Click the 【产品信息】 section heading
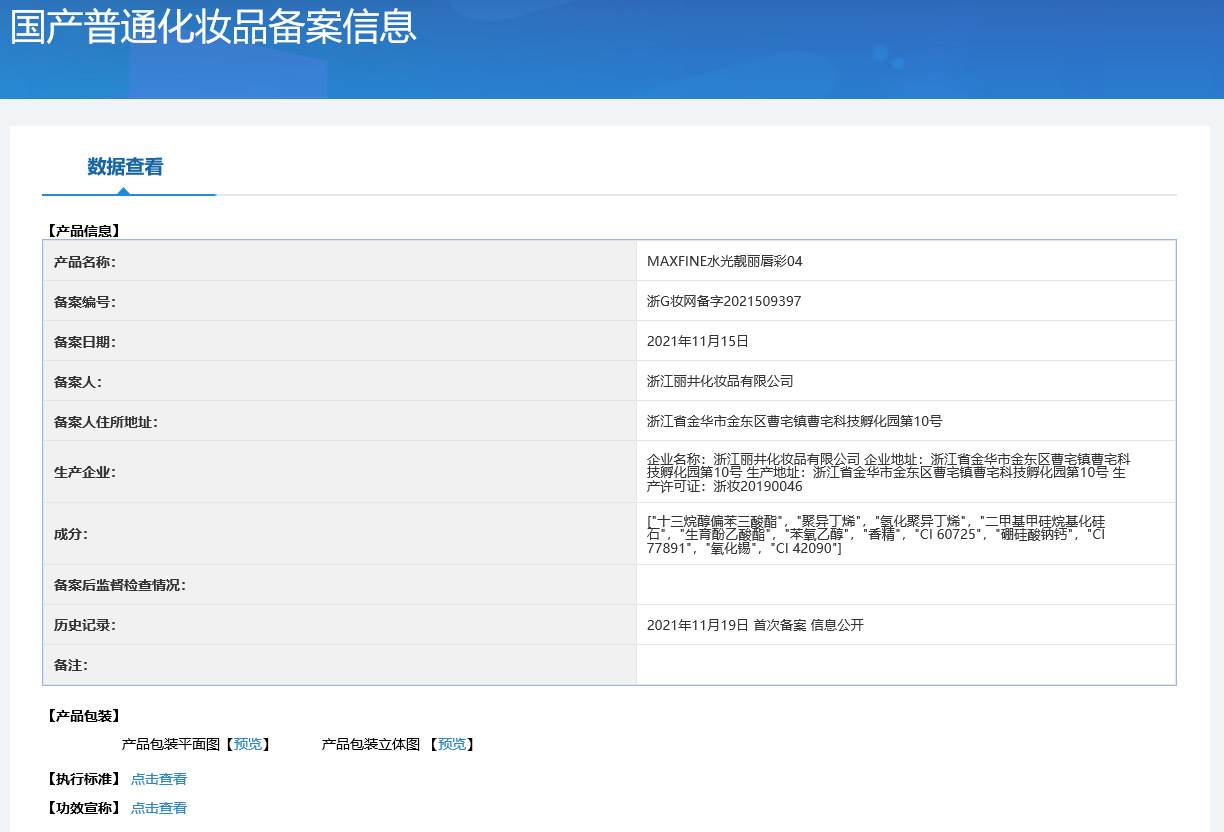1224x832 pixels. click(82, 231)
